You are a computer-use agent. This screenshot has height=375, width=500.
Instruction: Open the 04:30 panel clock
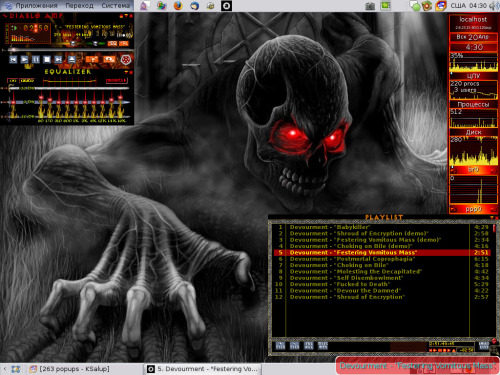478,6
